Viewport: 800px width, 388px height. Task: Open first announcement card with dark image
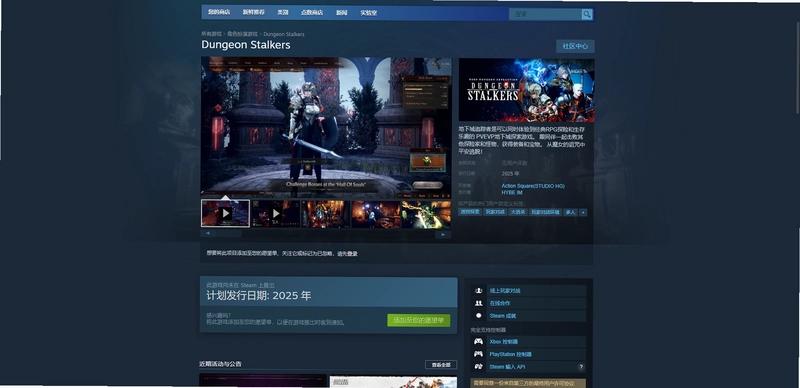tap(263, 381)
